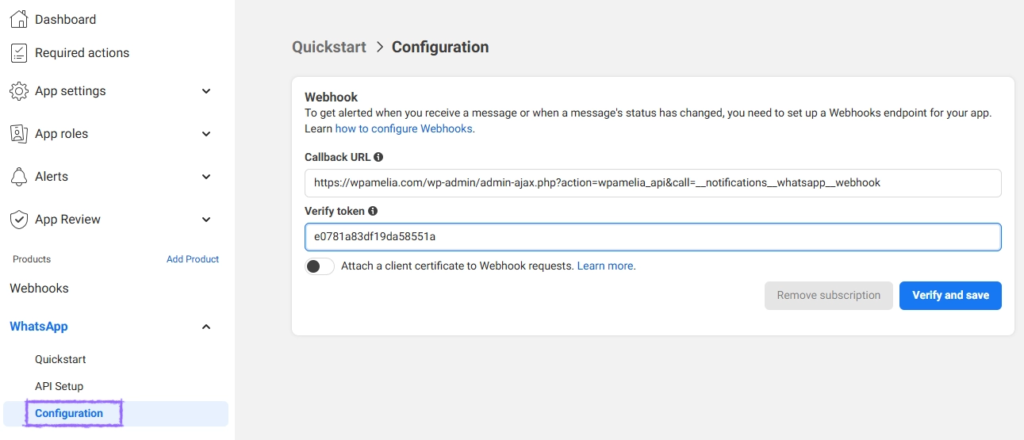Expand the App roles menu
1024x440 pixels.
tap(206, 134)
